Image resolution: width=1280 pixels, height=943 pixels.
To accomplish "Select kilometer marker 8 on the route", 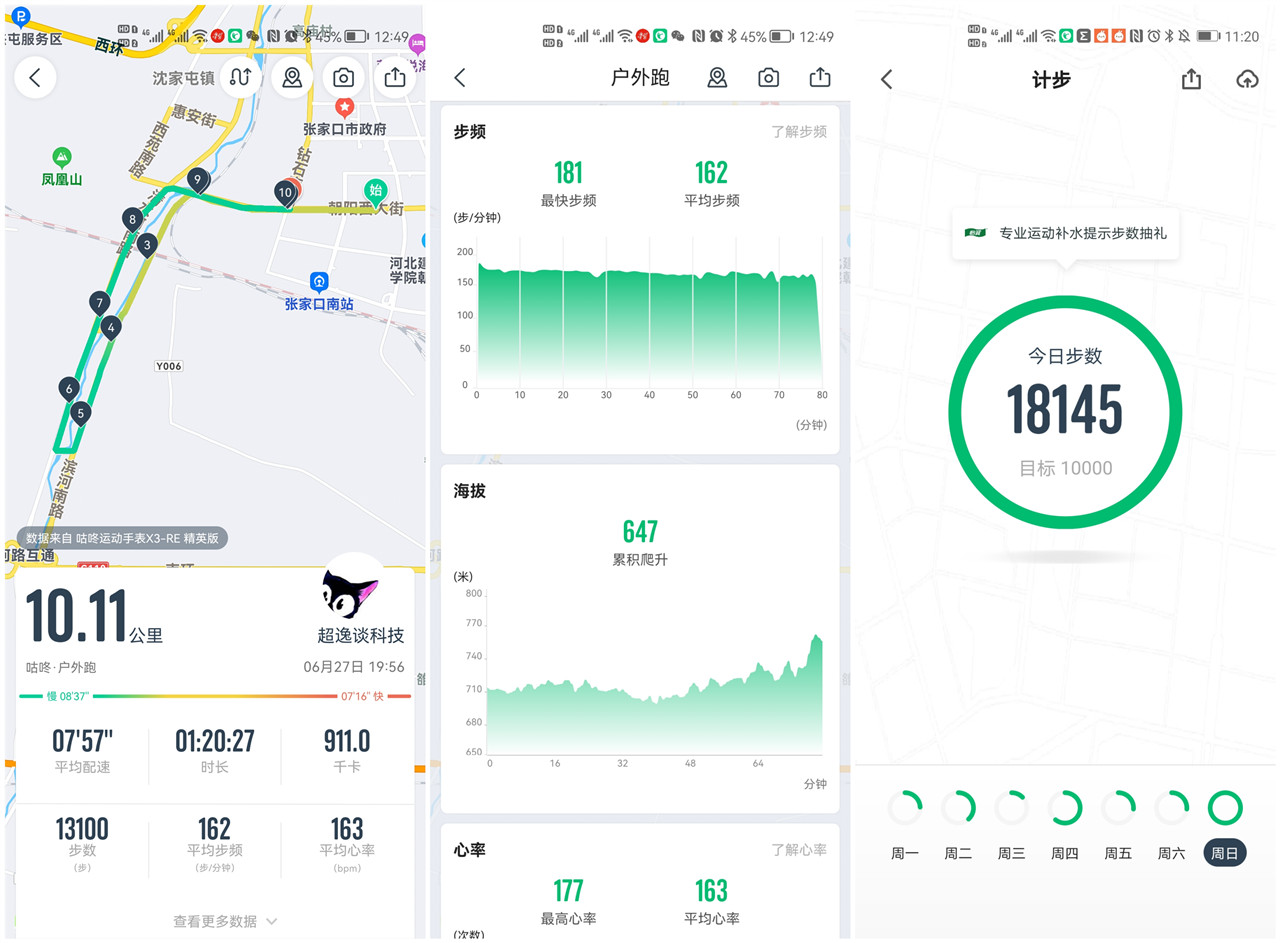I will pos(131,220).
